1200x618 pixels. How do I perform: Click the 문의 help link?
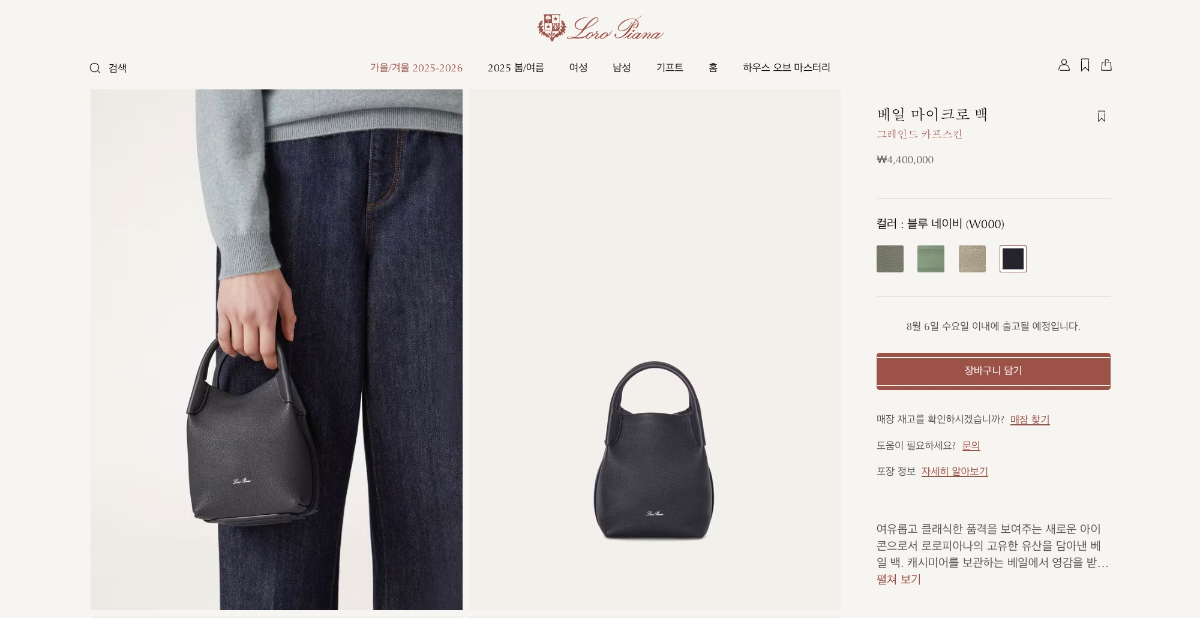(971, 446)
